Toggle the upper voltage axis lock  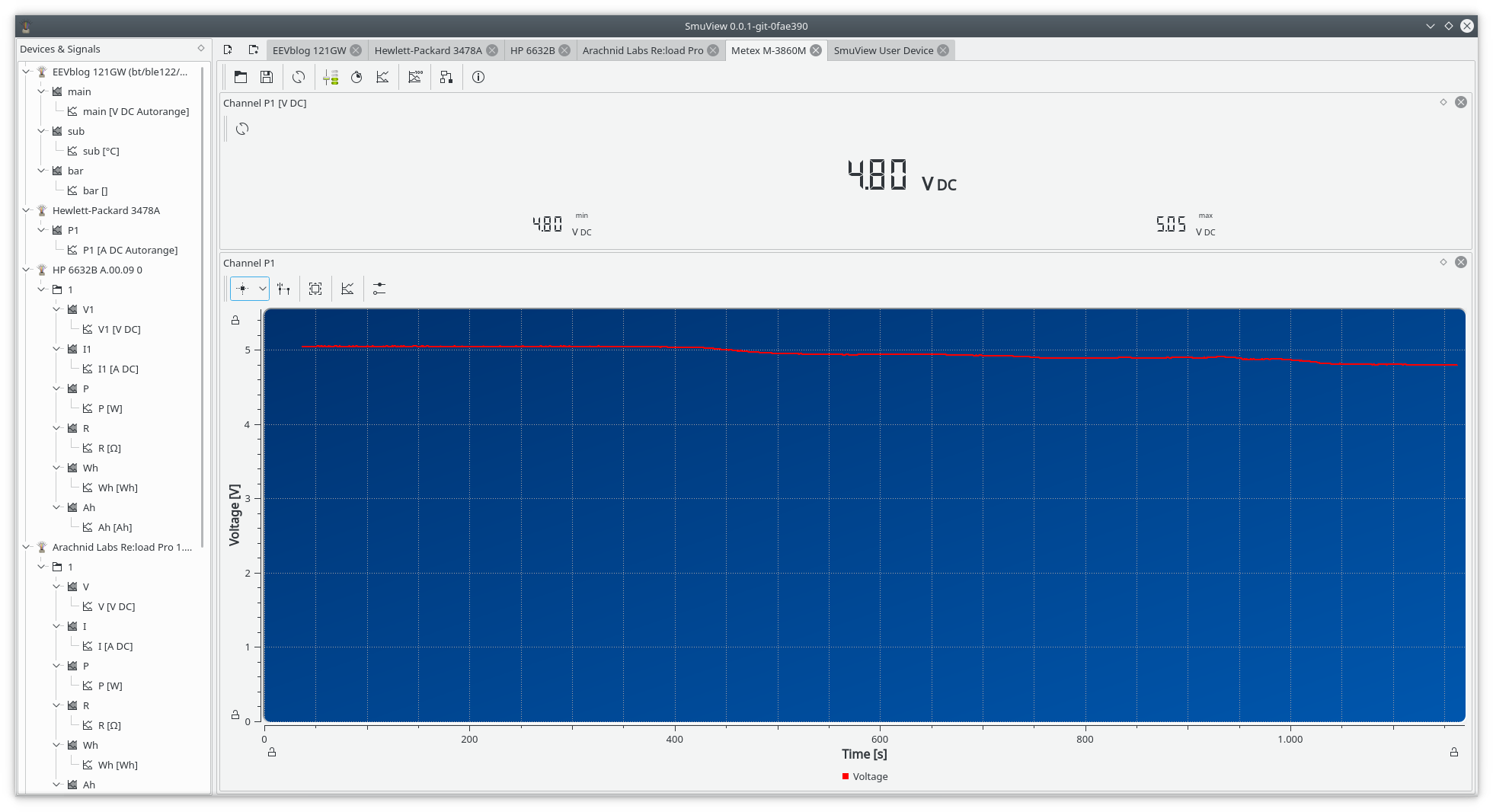coord(235,320)
